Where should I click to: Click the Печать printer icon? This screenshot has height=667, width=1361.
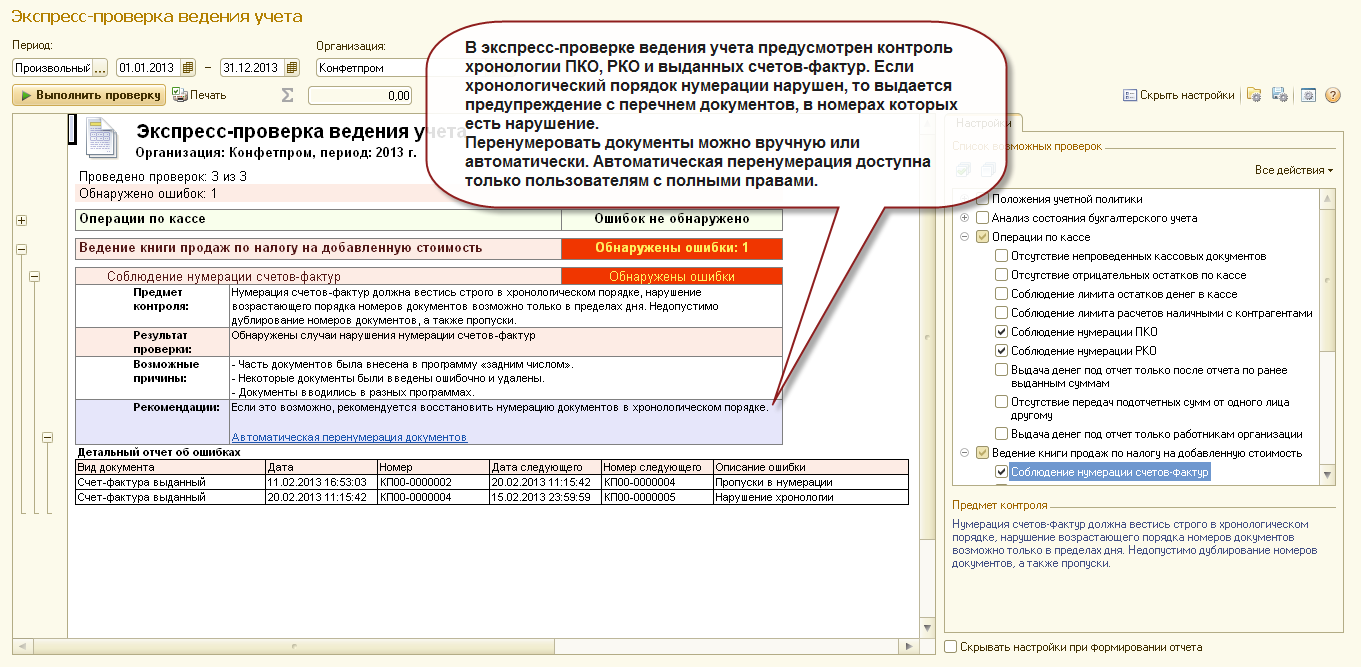point(180,95)
